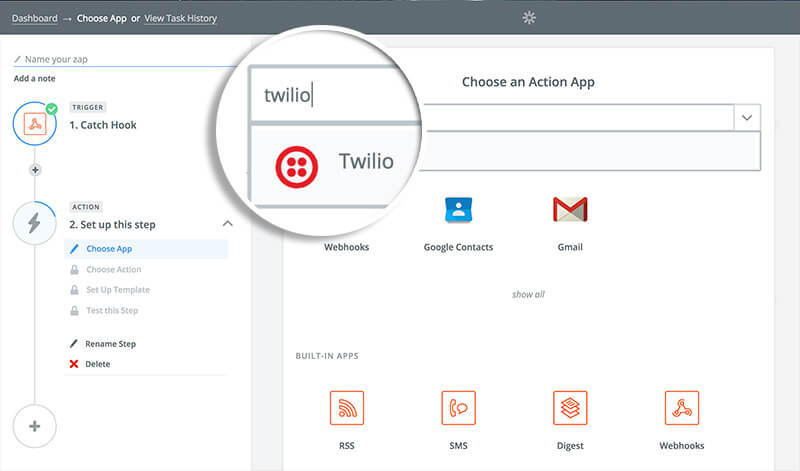Click lock icon beside Choose Action

click(x=74, y=269)
